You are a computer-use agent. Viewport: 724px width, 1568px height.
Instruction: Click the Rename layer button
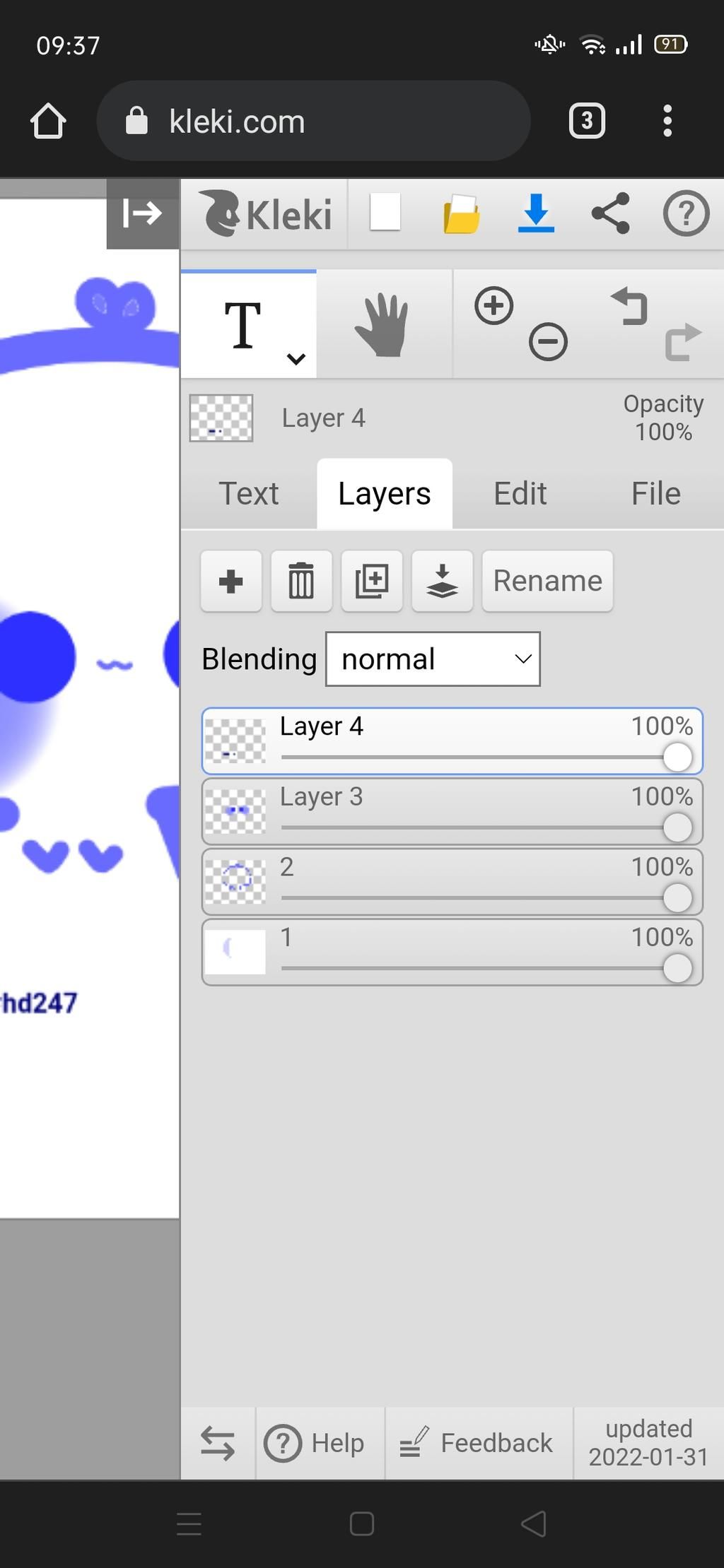(547, 581)
